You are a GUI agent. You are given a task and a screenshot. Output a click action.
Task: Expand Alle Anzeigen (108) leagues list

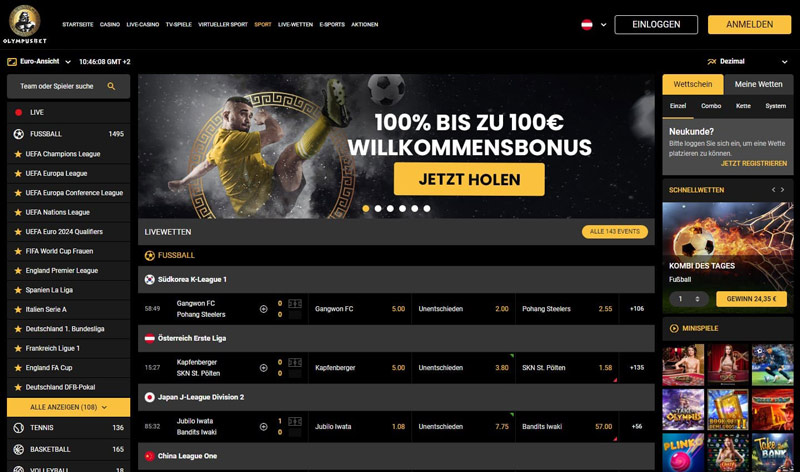68,407
